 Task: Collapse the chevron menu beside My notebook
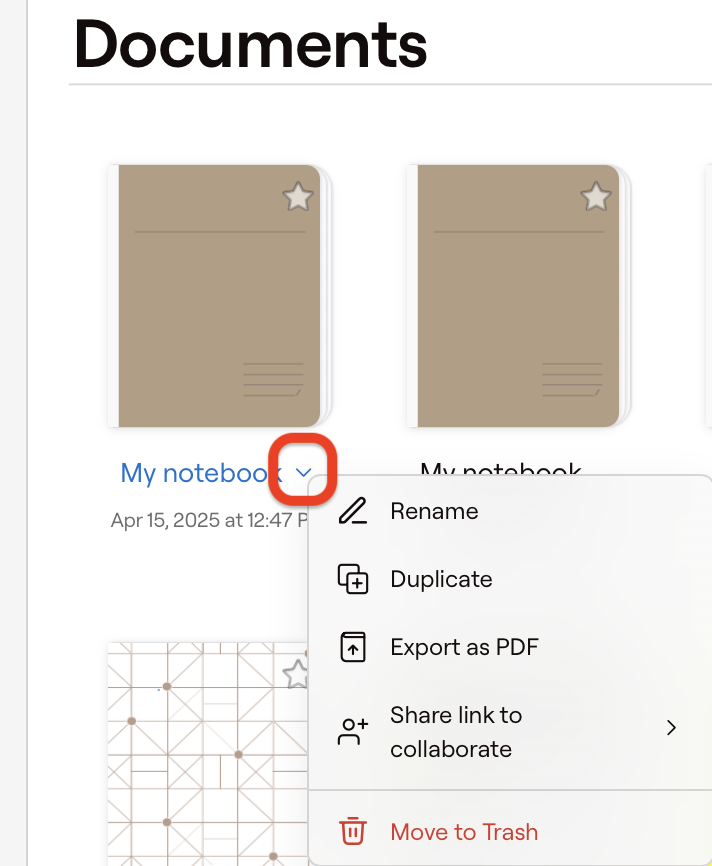click(305, 472)
